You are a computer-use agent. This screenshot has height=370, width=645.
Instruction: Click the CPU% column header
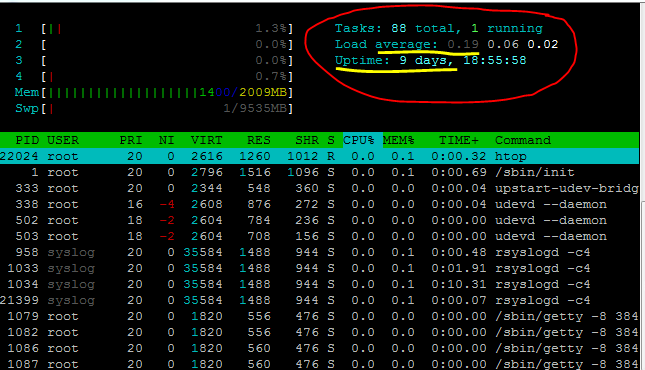click(x=358, y=140)
